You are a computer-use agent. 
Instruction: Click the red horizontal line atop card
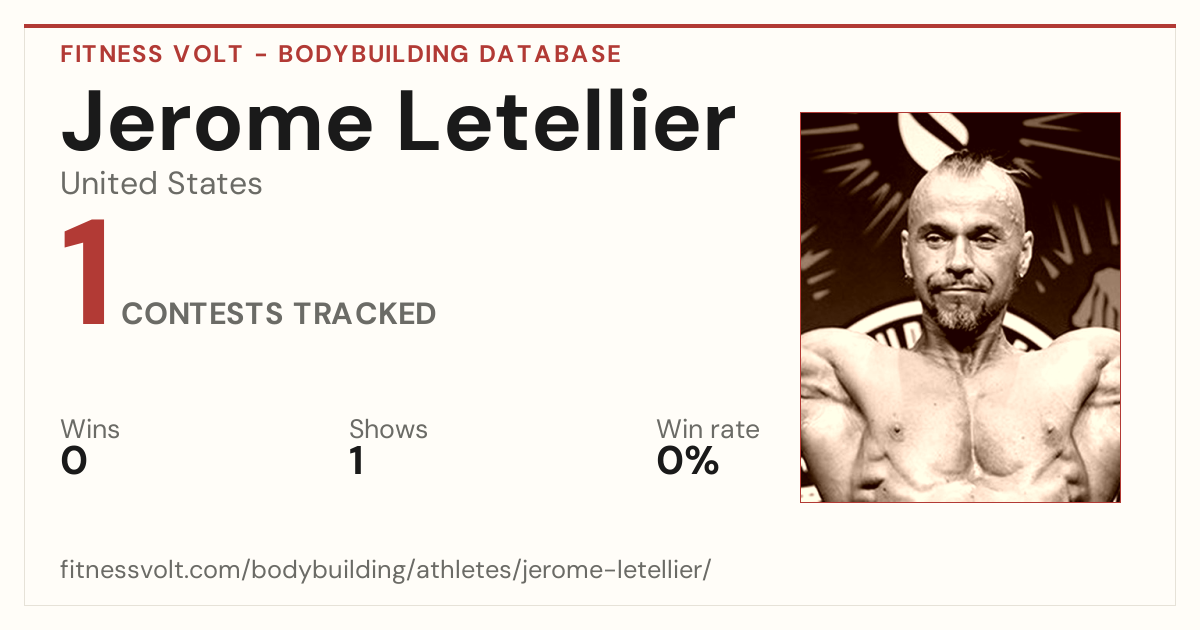coord(600,26)
